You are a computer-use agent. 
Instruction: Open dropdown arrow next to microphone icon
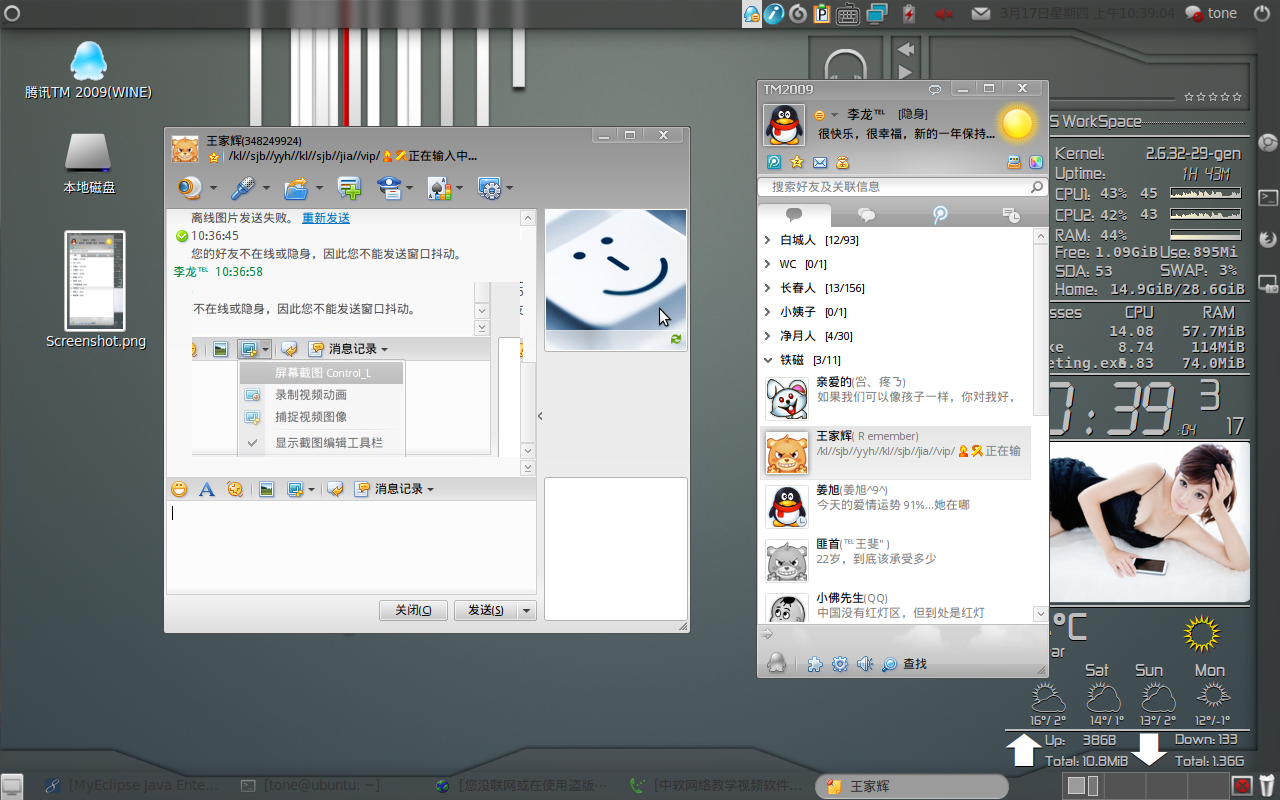[266, 188]
